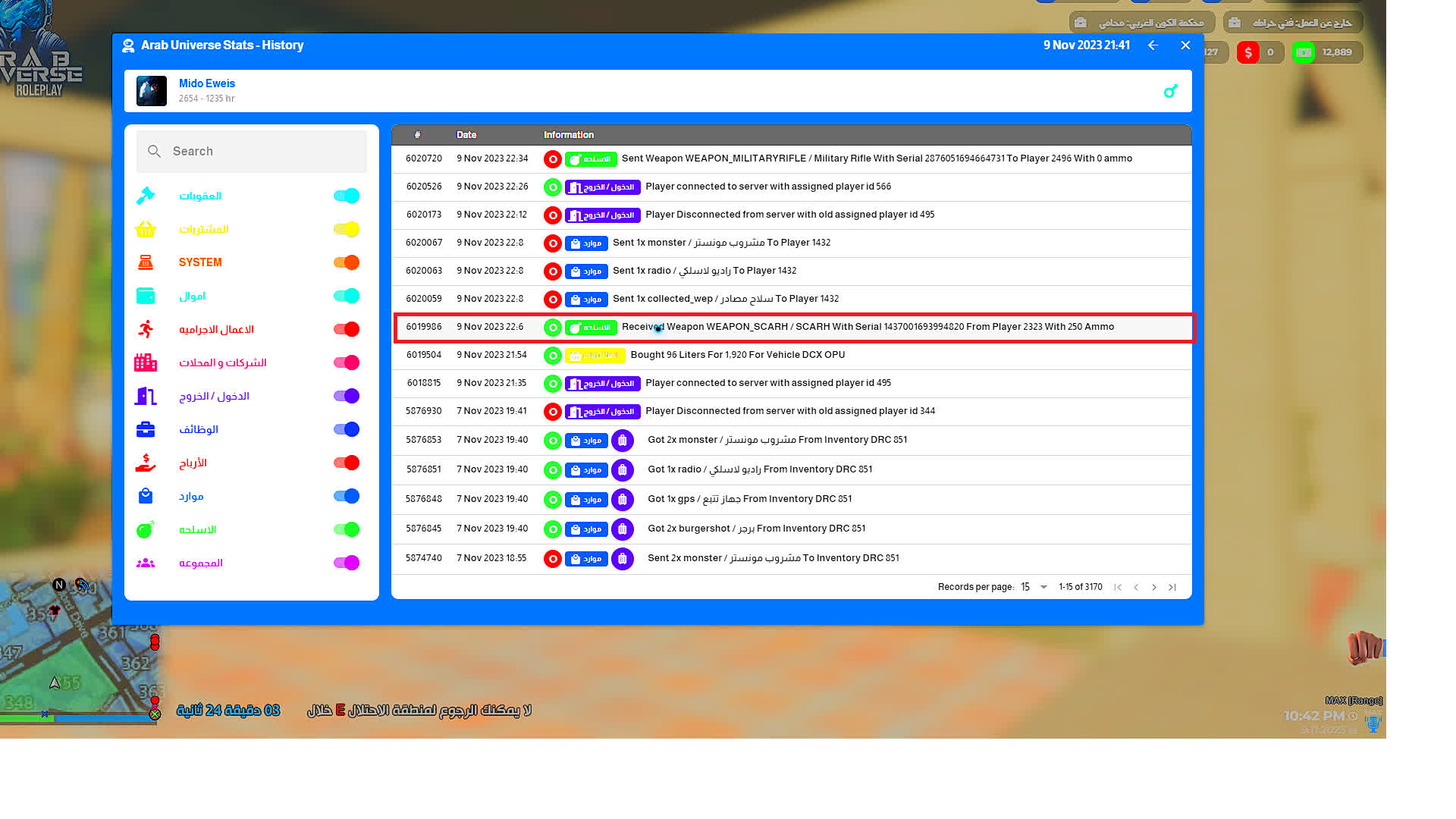Click the yellow shopping basket icon
This screenshot has height=819, width=1456.
pyautogui.click(x=146, y=229)
